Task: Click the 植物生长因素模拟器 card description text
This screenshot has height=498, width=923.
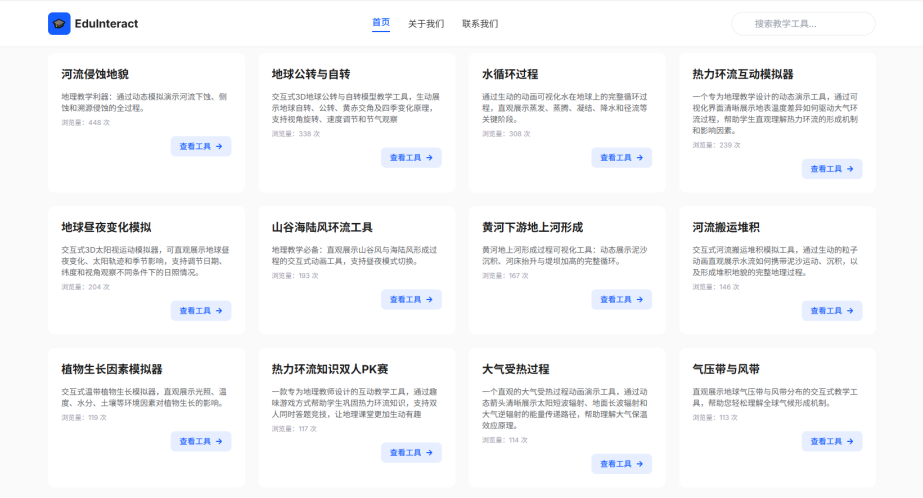Action: click(145, 397)
